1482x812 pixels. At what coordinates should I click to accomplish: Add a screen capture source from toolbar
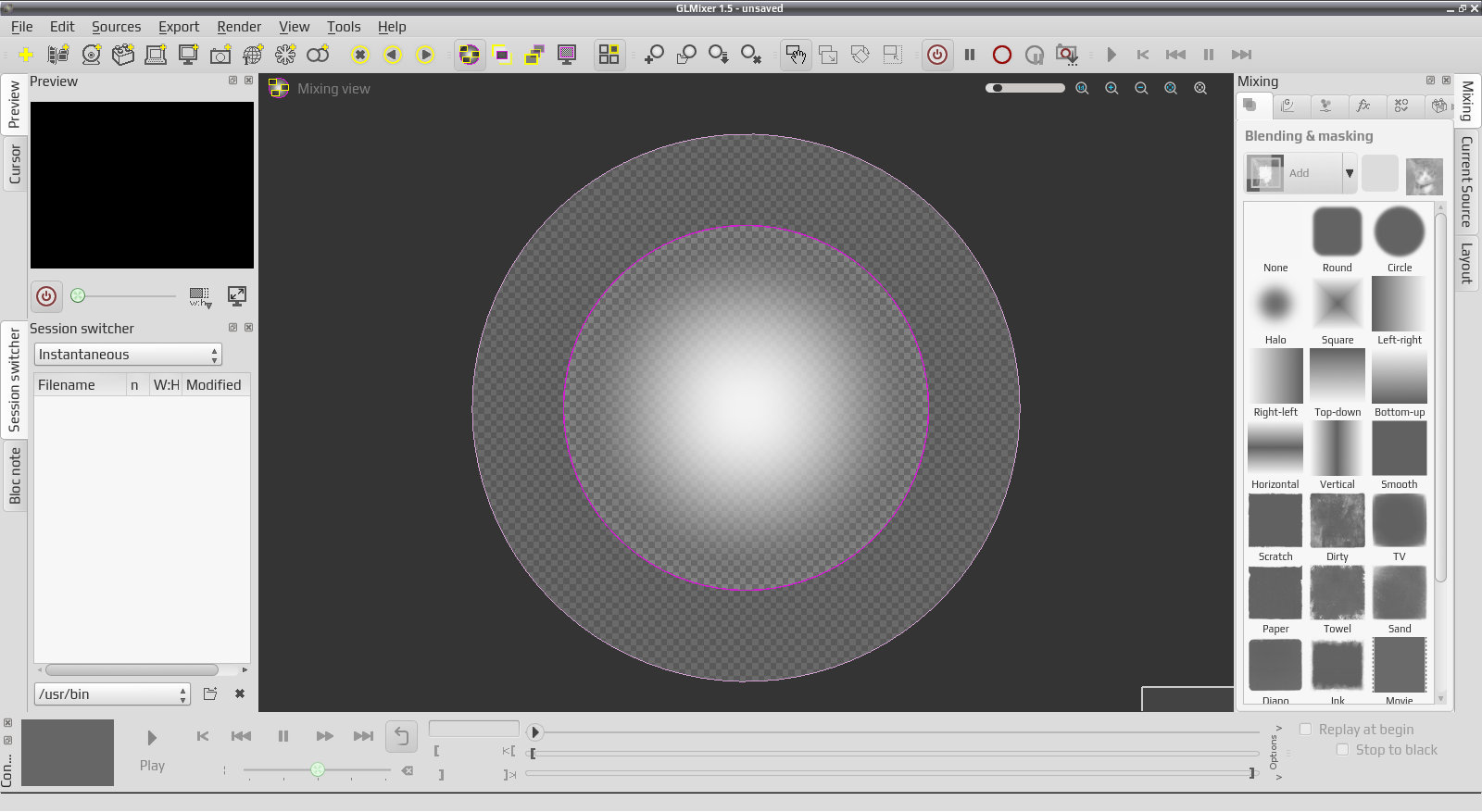(x=188, y=55)
